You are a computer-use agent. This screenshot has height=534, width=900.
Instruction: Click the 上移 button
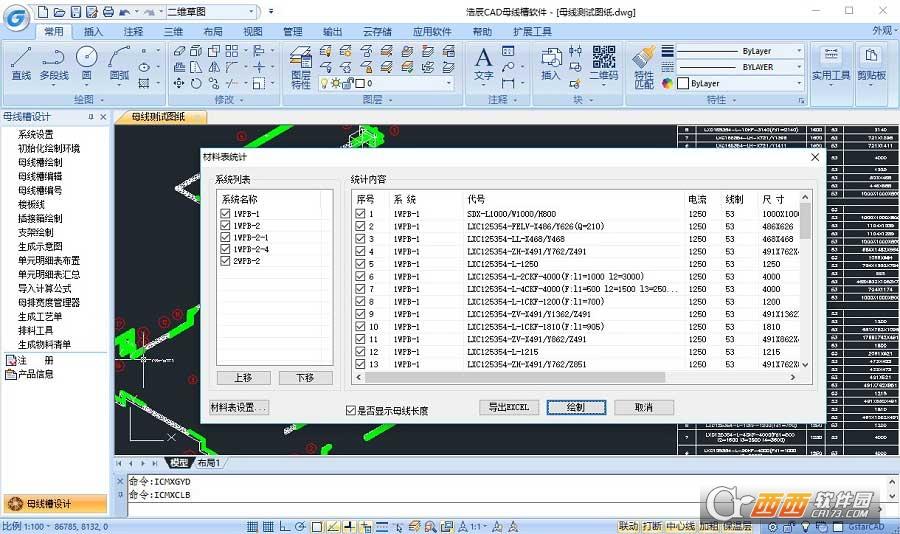tap(243, 377)
